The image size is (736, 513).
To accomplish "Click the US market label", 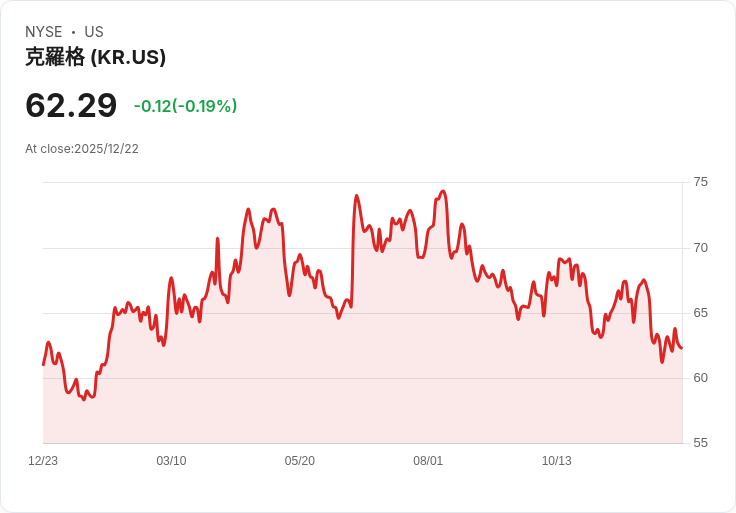I will coord(94,31).
